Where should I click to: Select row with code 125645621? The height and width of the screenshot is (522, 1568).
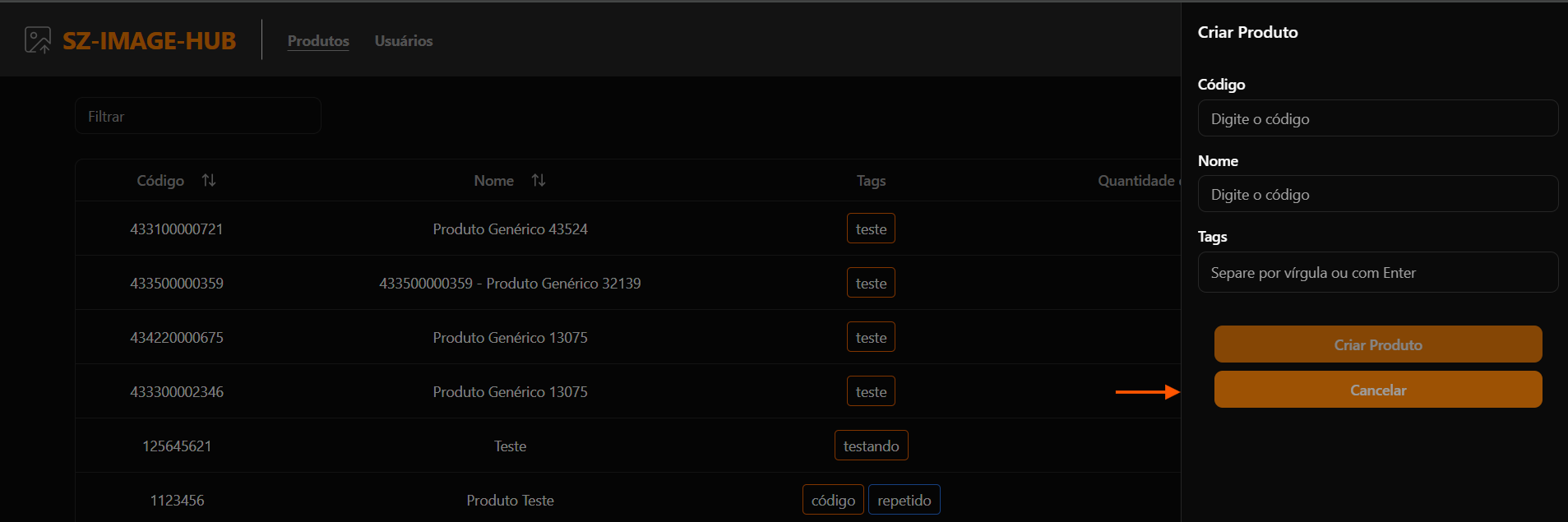click(177, 446)
